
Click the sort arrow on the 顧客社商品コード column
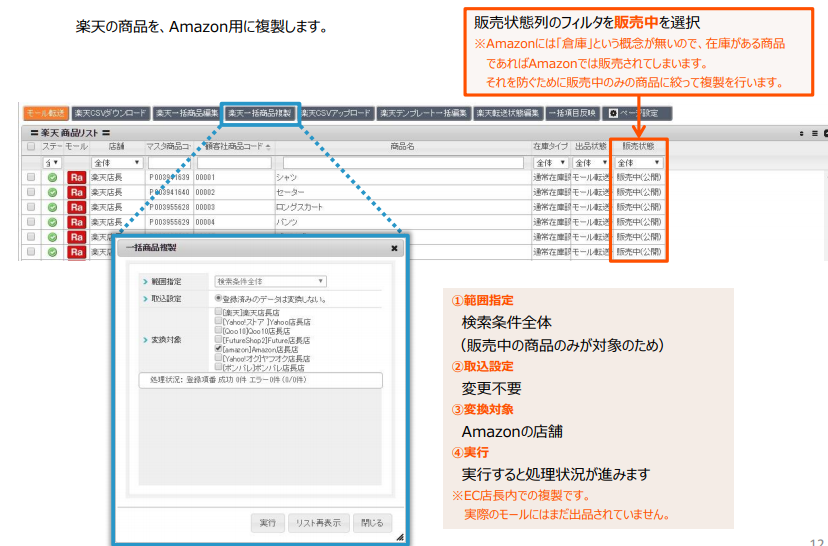pos(268,147)
